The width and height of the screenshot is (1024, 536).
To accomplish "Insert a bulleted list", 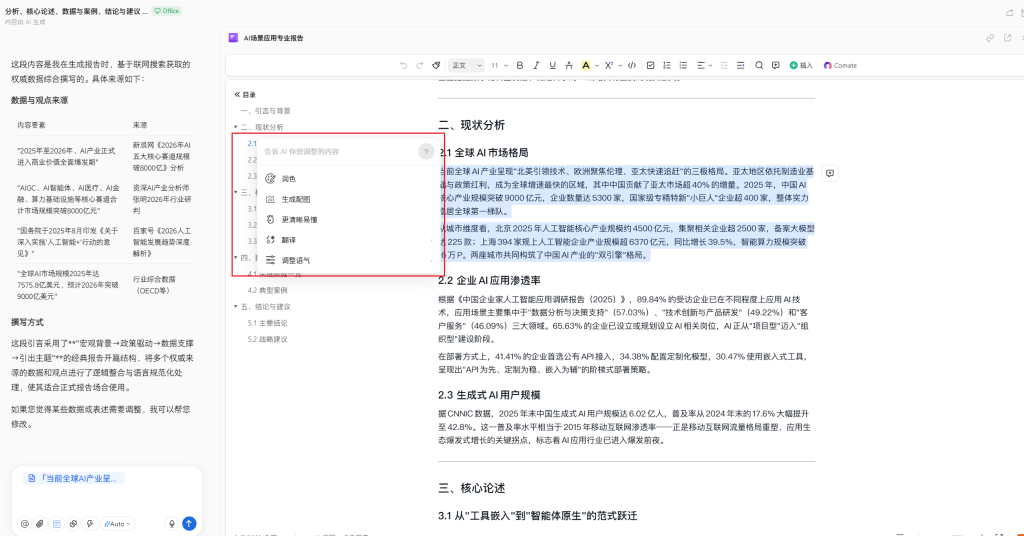I will (683, 65).
